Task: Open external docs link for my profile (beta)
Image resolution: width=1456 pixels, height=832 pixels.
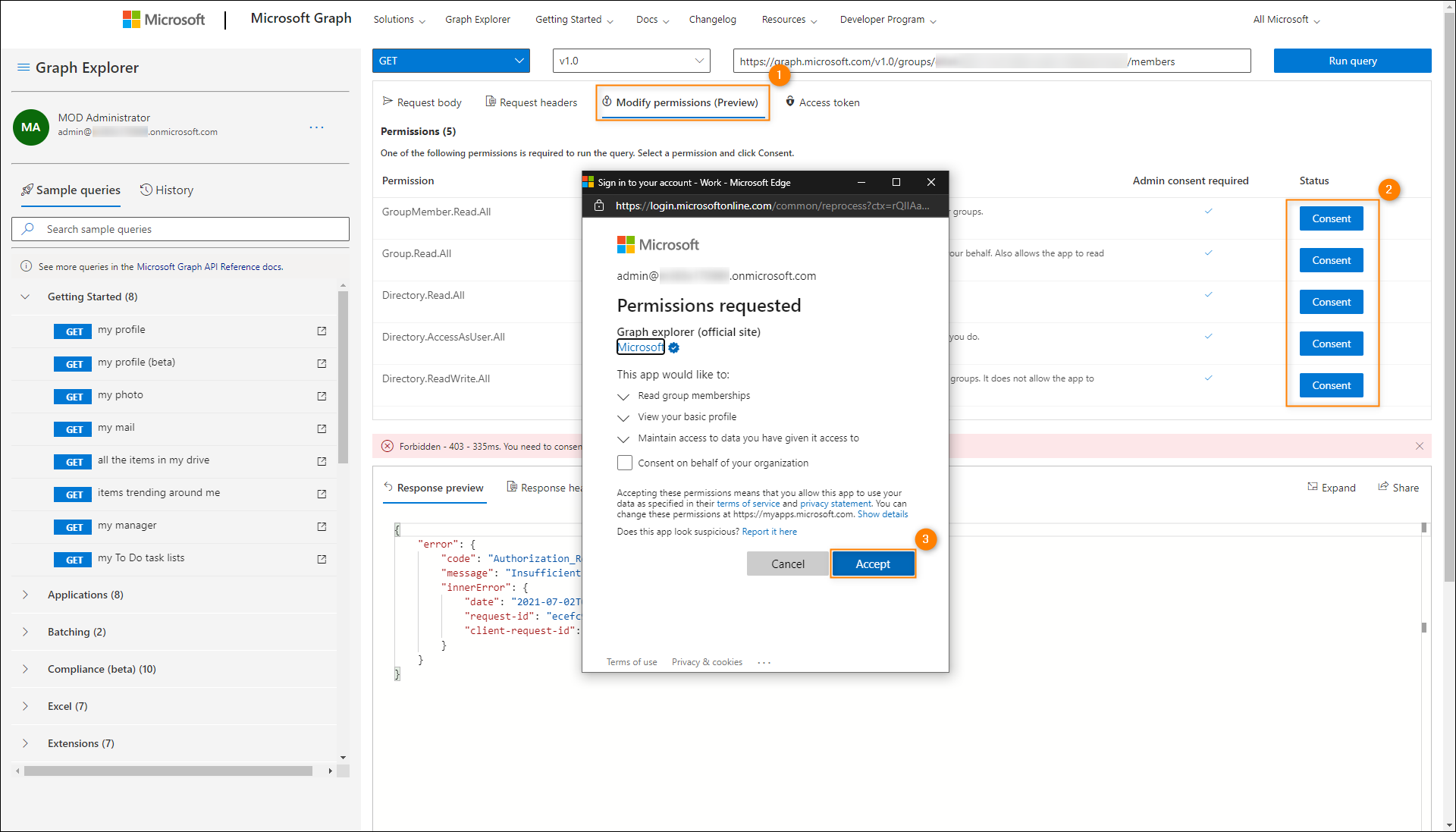Action: point(322,364)
